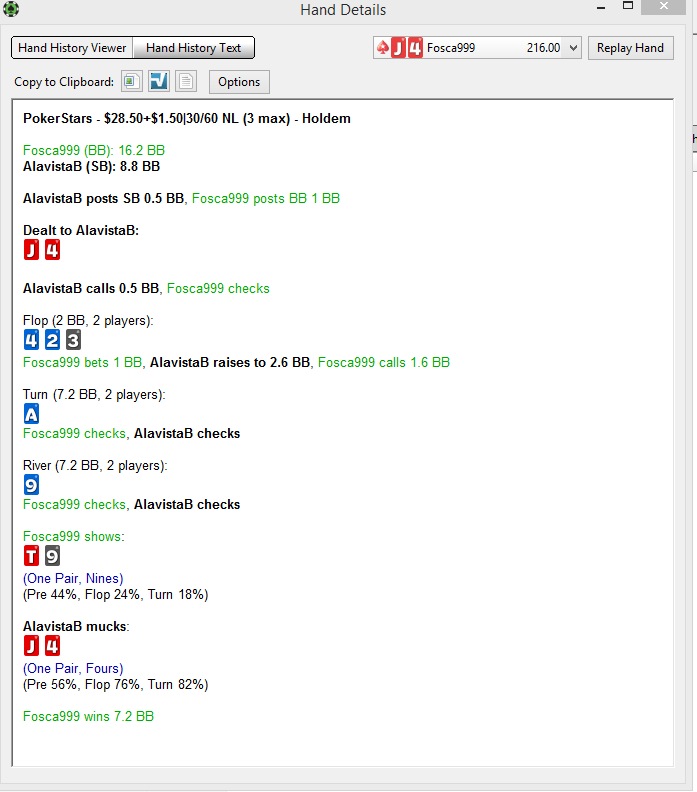Click the Jack card in player dropdown

(399, 48)
